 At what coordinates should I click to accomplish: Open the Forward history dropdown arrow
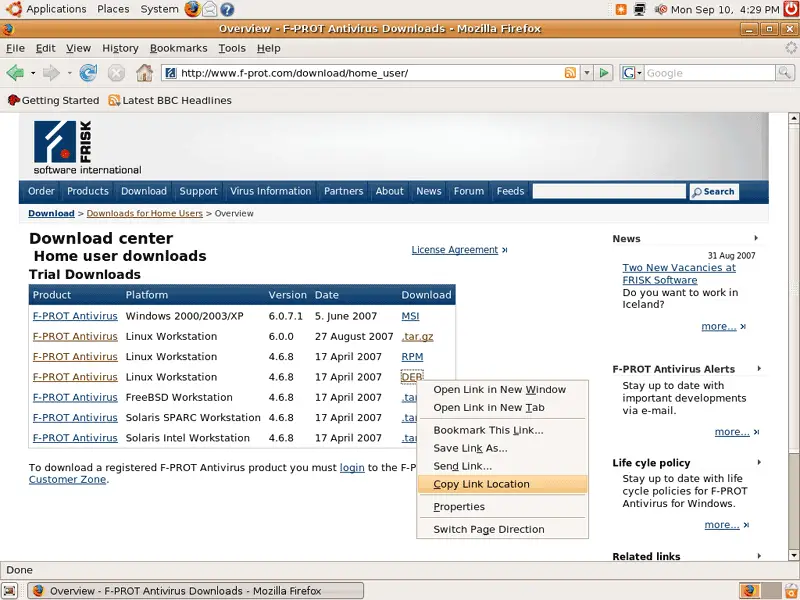(x=69, y=73)
